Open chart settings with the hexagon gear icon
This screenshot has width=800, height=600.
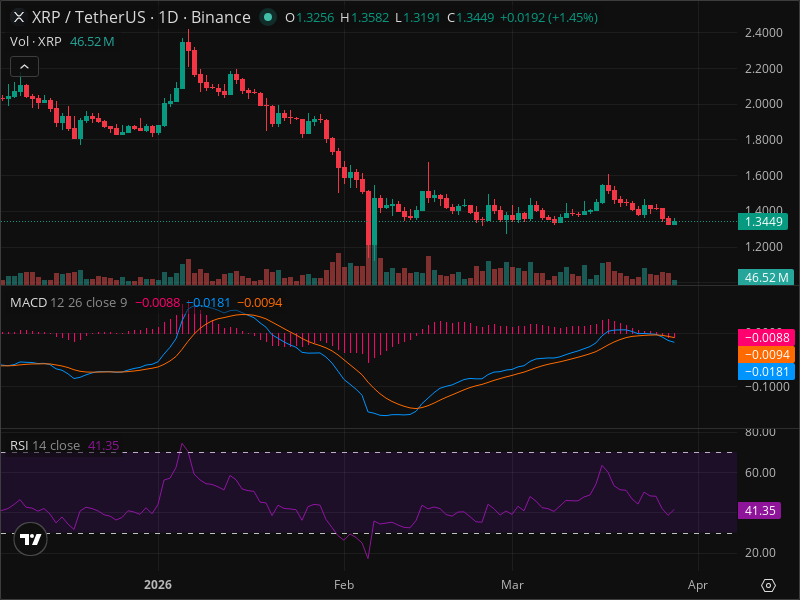click(768, 585)
